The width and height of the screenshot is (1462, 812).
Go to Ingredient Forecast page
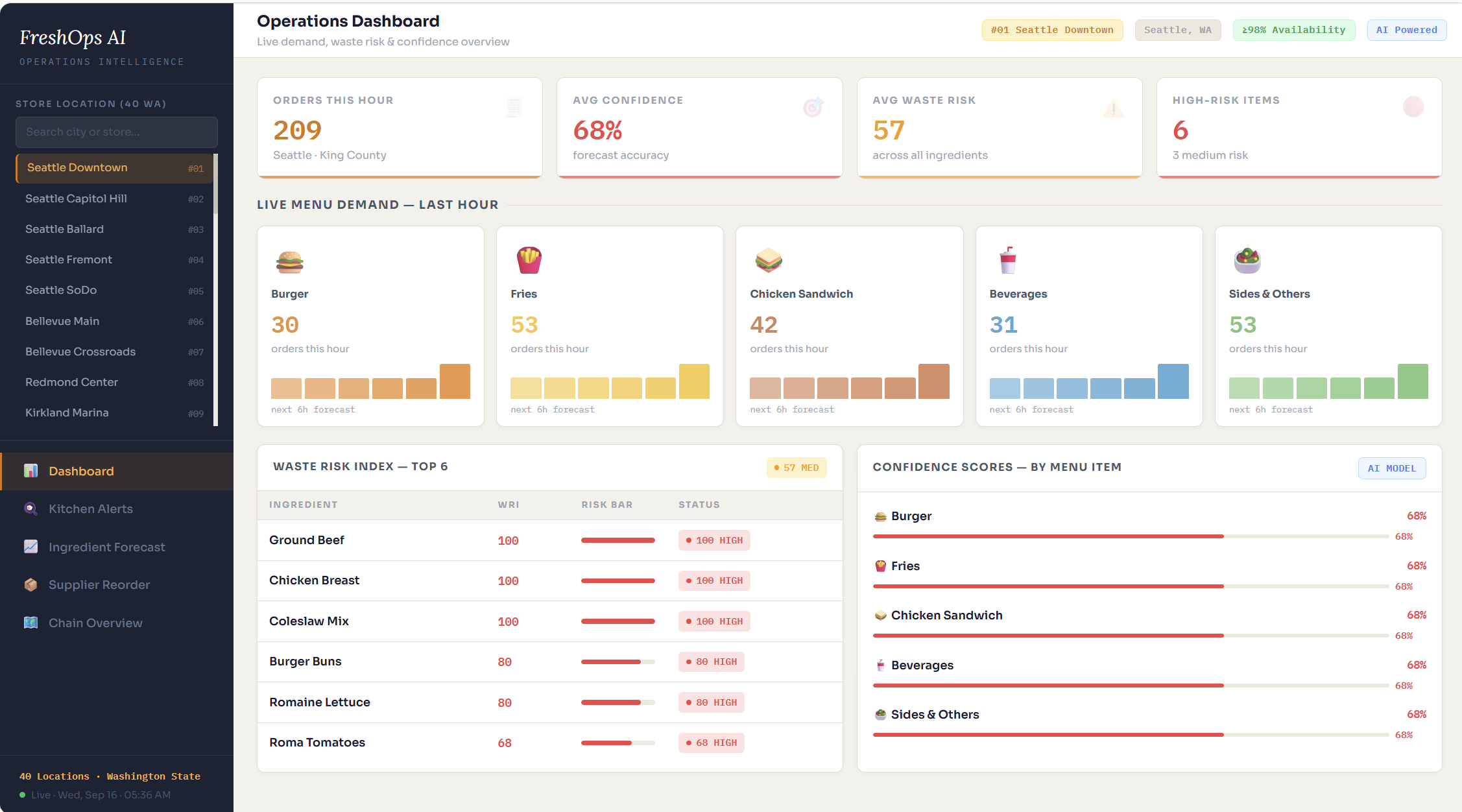pyautogui.click(x=117, y=547)
